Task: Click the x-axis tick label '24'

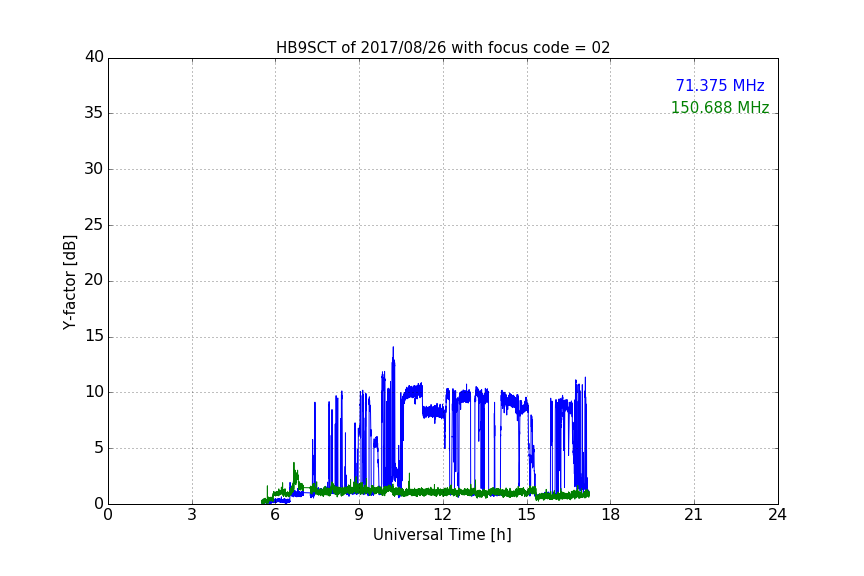Action: (777, 515)
